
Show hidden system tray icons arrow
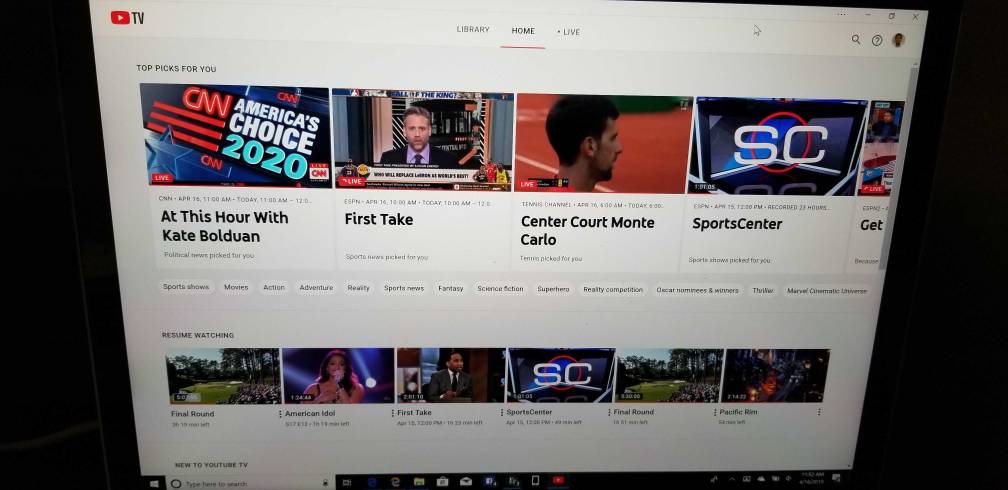(732, 479)
